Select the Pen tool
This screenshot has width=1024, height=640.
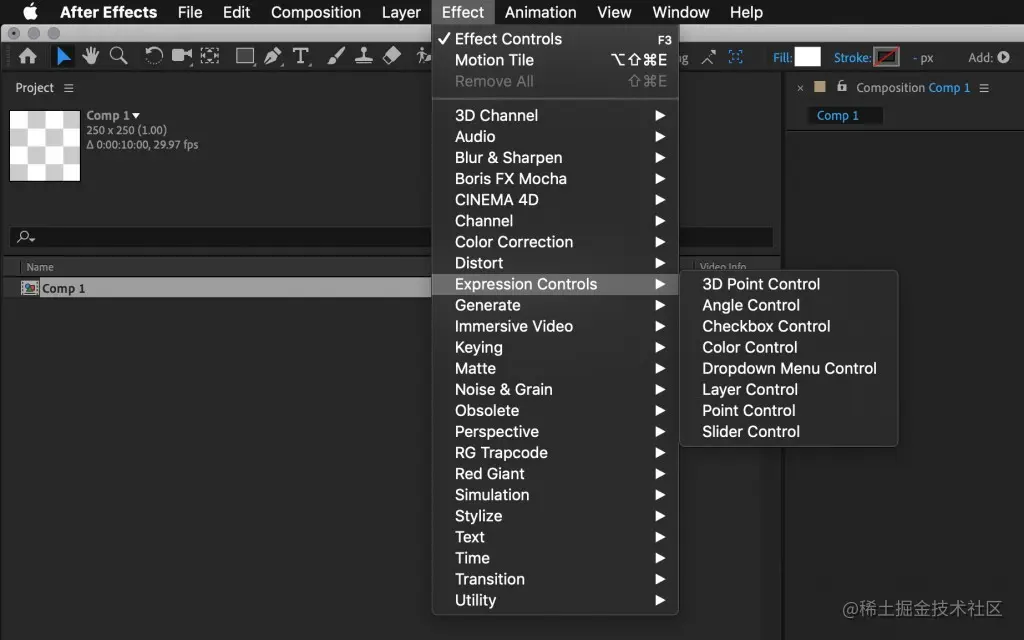click(x=272, y=57)
